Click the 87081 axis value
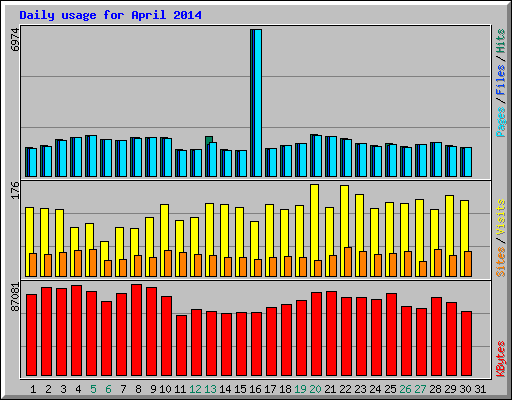Screen dimensions: 512x400 [x=15, y=297]
